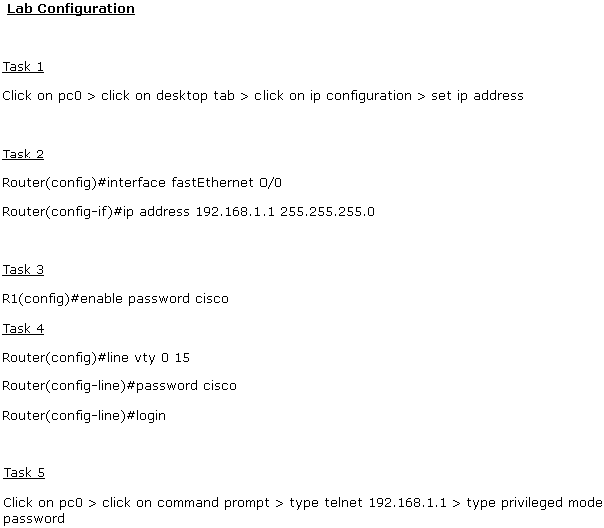
Task: Open the underlined Task 3 heading
Action: pos(23,270)
